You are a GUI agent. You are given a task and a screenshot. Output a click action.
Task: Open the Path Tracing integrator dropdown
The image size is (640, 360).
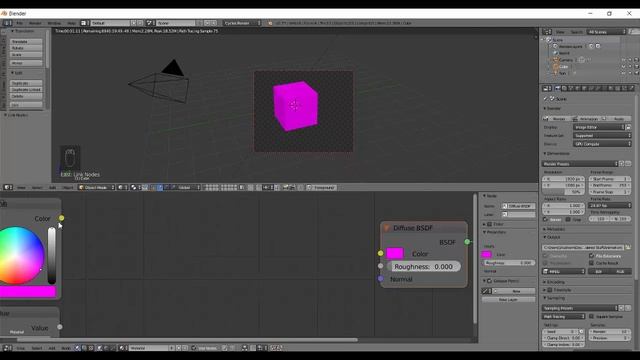click(x=564, y=316)
